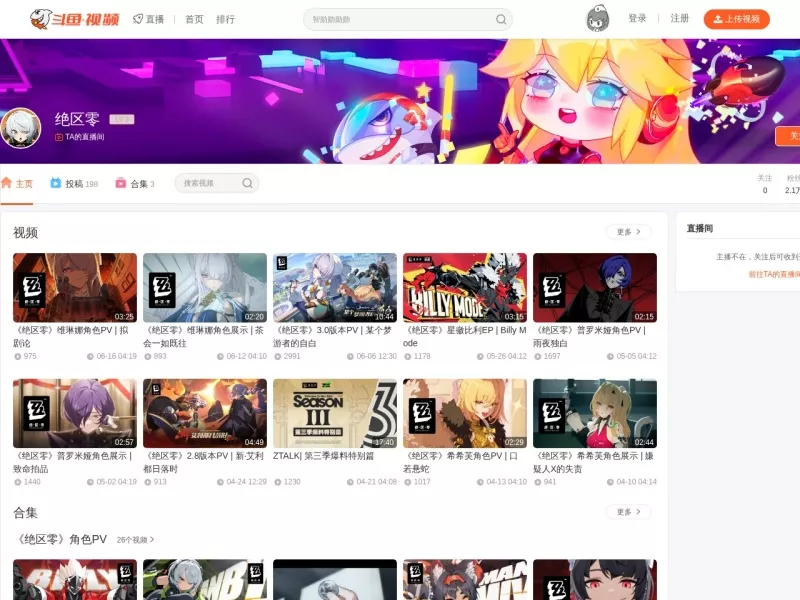Open the user avatar icon in header
Image resolution: width=800 pixels, height=600 pixels.
(597, 19)
